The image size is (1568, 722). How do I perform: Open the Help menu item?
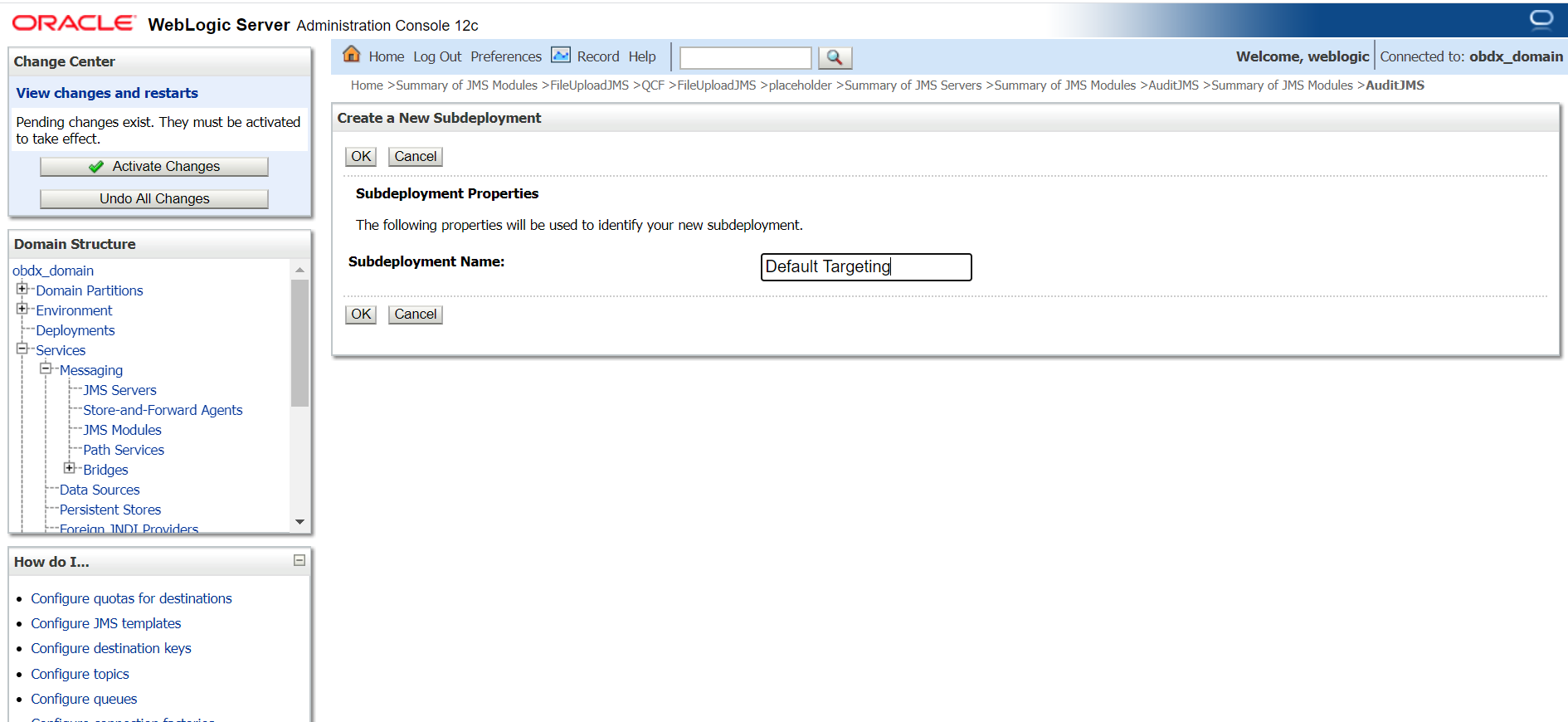[x=642, y=56]
